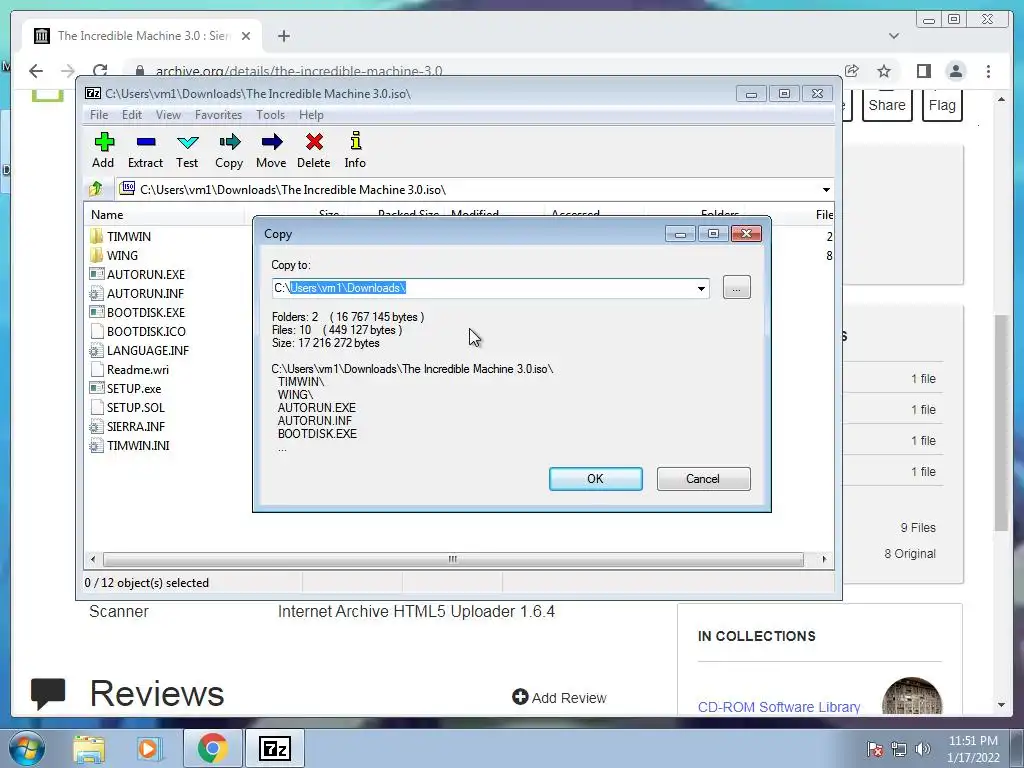Open the View menu
This screenshot has height=768, width=1024.
point(168,115)
